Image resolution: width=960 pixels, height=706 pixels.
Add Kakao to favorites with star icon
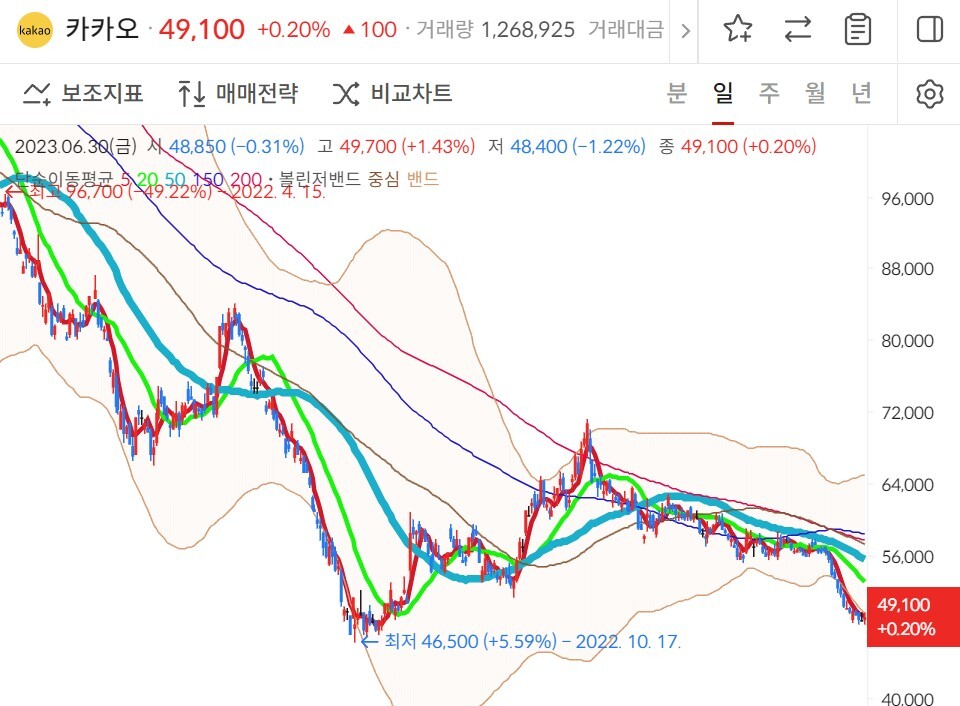(x=737, y=29)
